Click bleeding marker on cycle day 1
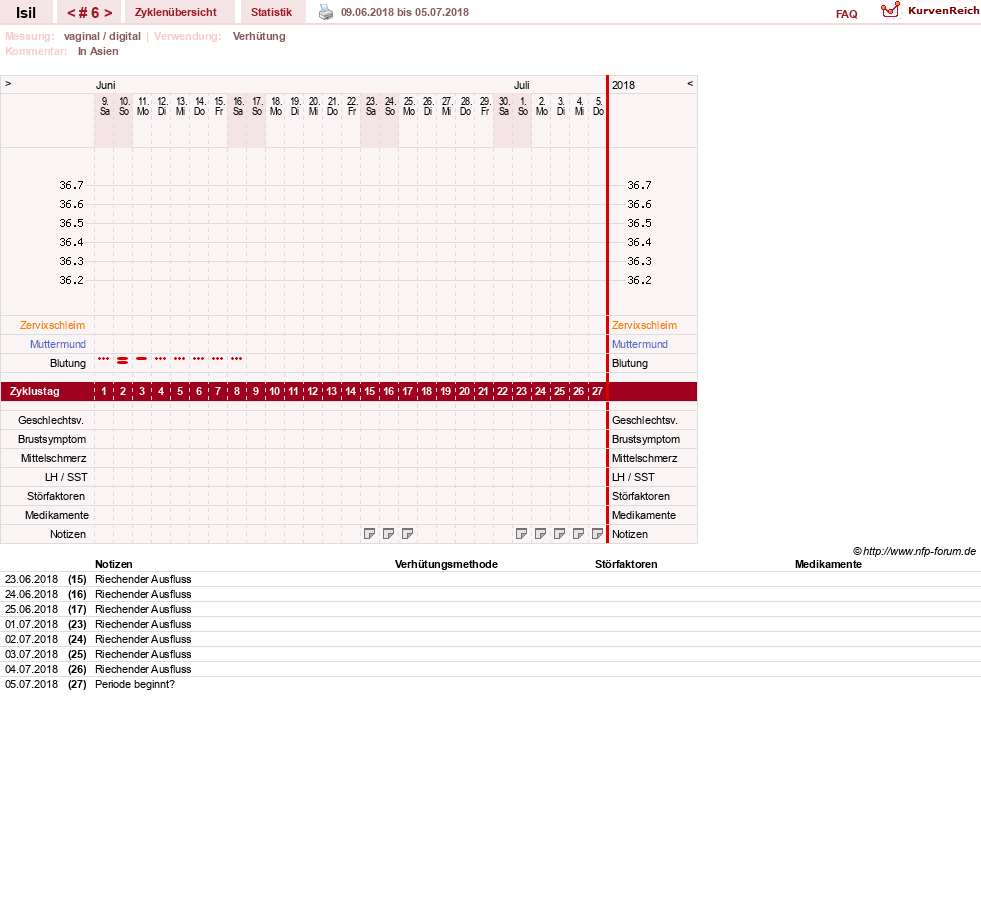Viewport: 981px width, 903px height. (104, 359)
